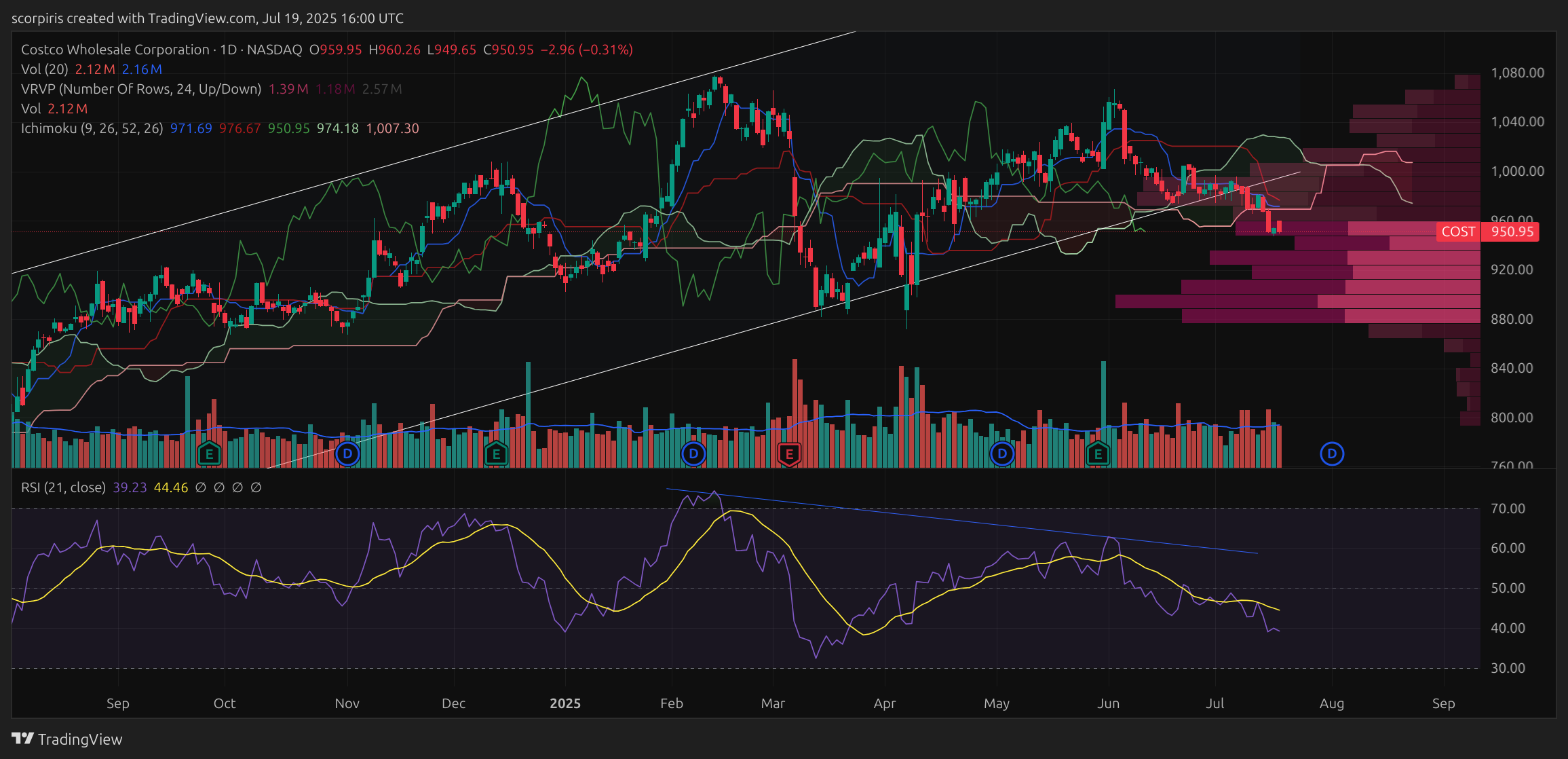
Task: Click the 40.00 RSI axis label
Action: pyautogui.click(x=1508, y=628)
